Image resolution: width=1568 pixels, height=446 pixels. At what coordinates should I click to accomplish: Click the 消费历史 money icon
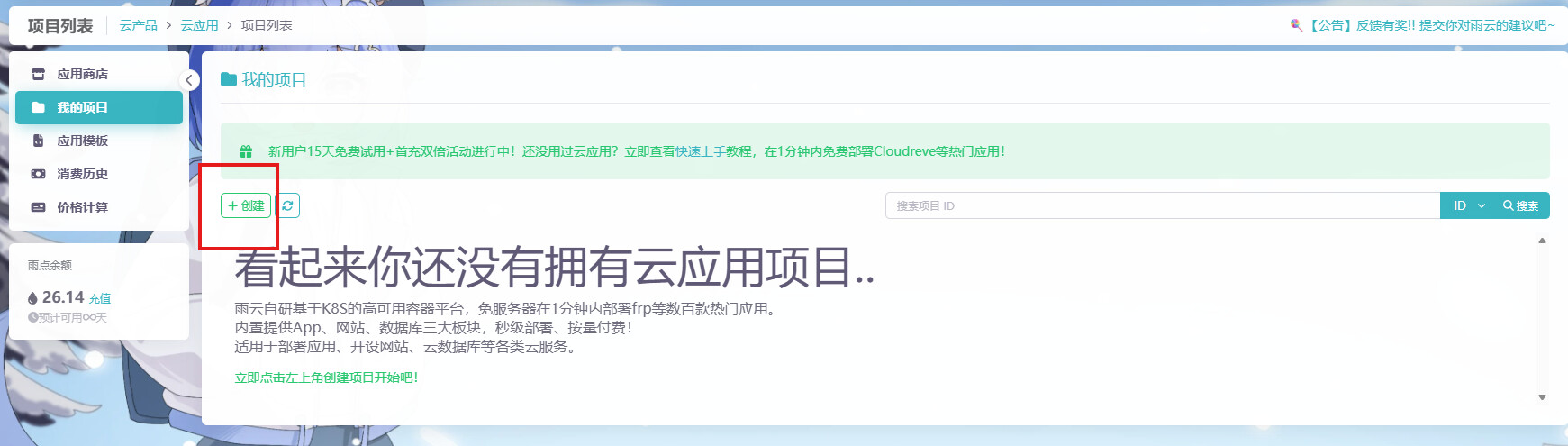tap(38, 174)
